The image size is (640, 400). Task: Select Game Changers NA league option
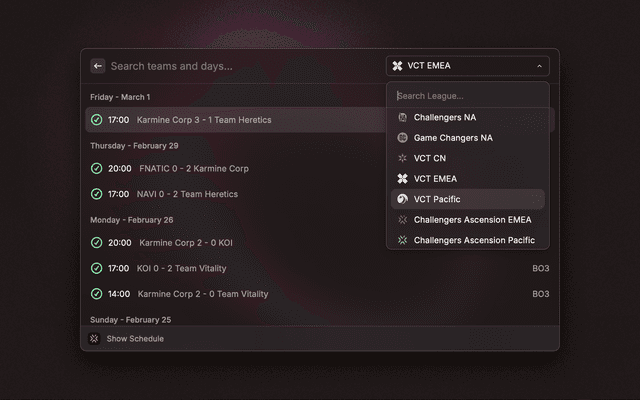pos(453,138)
